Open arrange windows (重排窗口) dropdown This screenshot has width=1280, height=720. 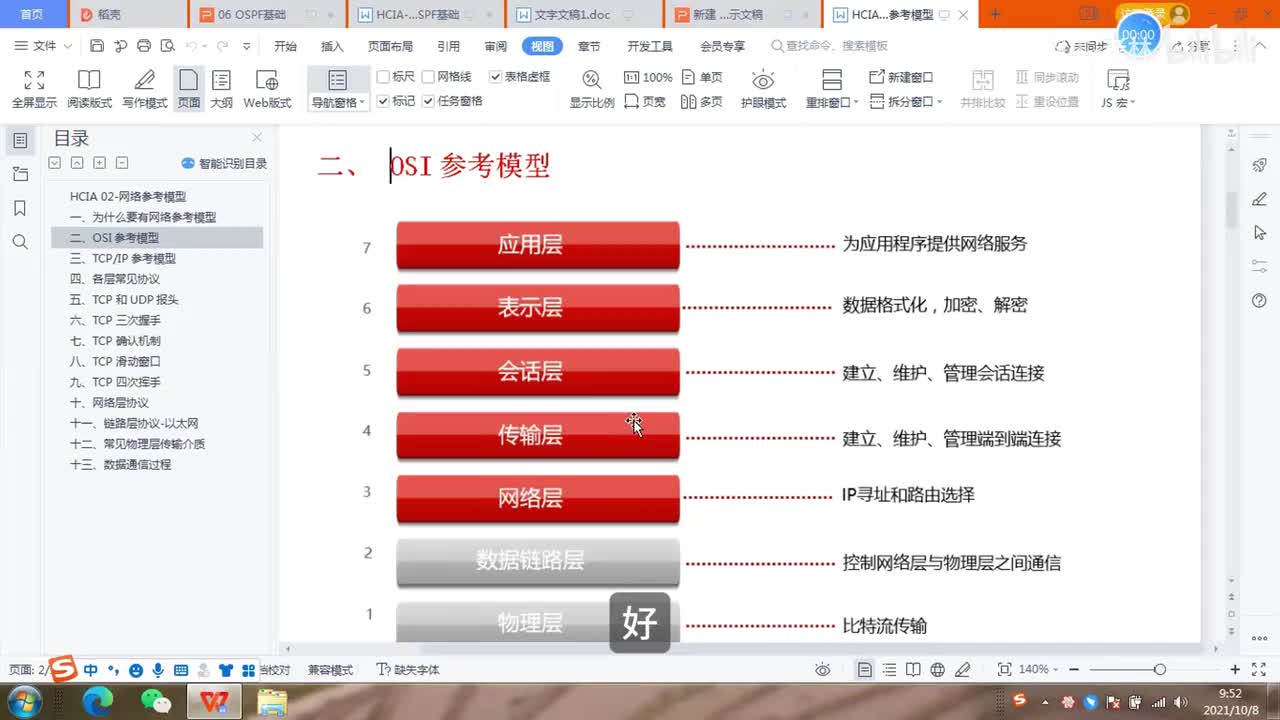[x=832, y=102]
